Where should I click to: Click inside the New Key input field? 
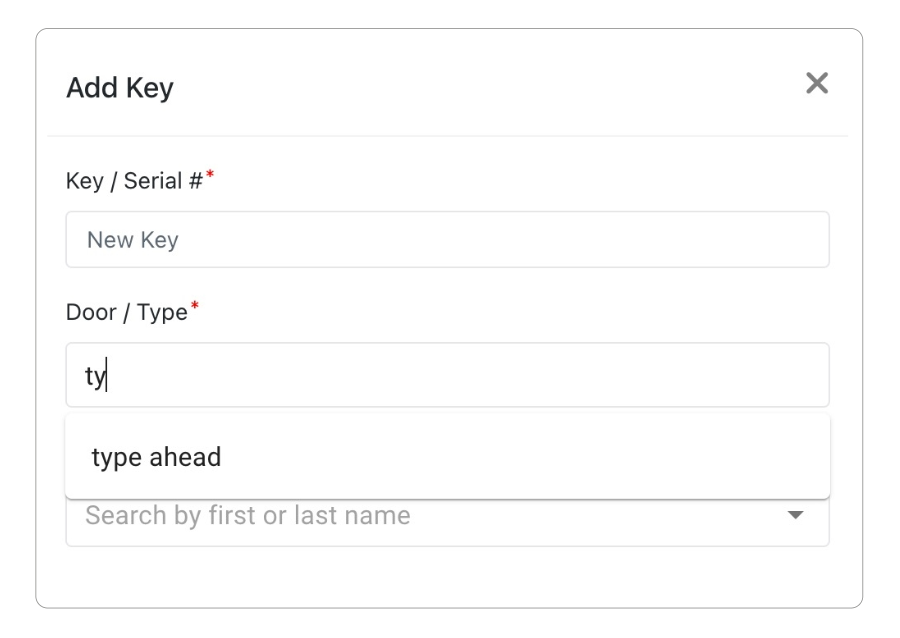(445, 239)
